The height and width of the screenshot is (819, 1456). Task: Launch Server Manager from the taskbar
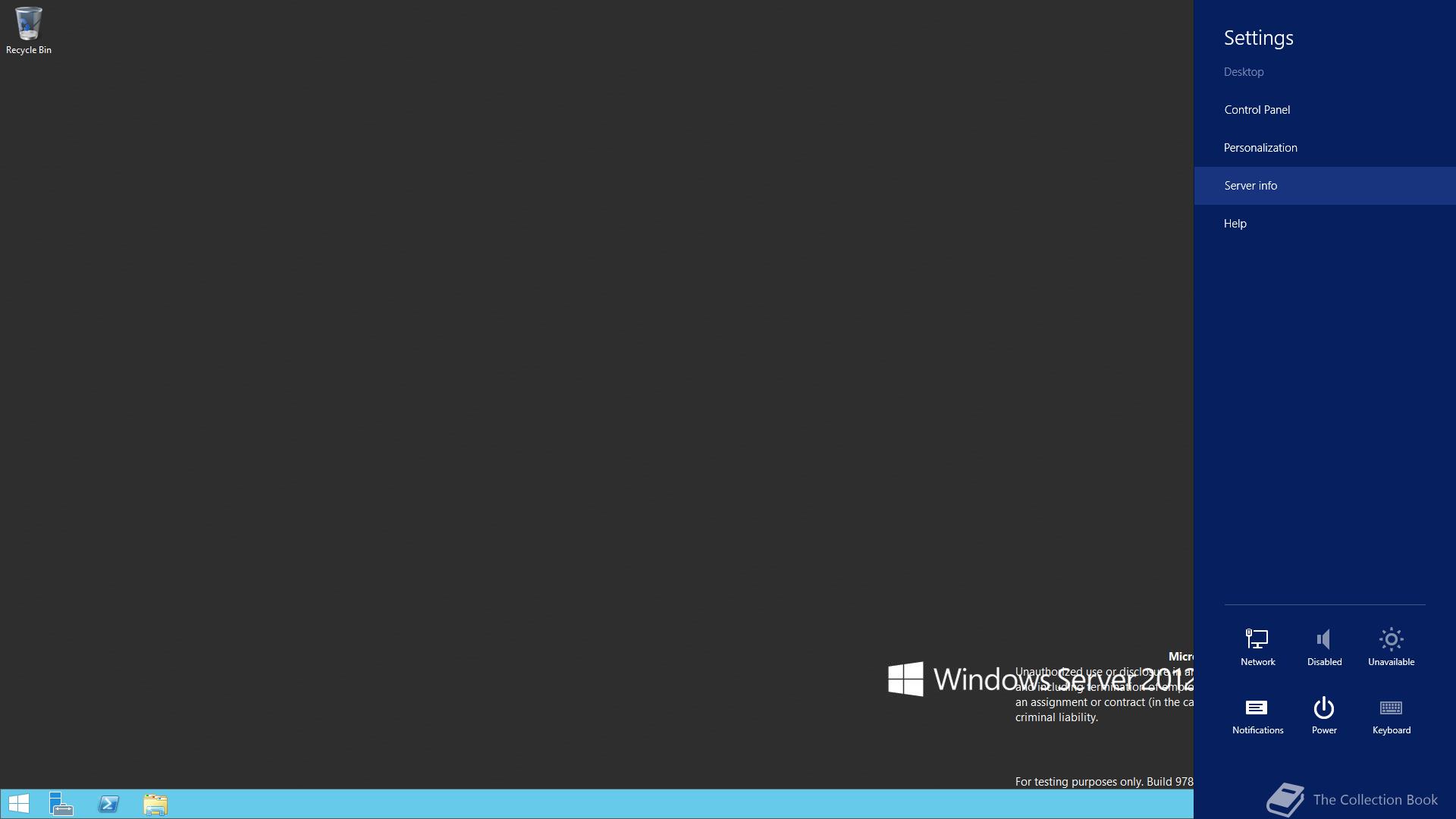61,804
